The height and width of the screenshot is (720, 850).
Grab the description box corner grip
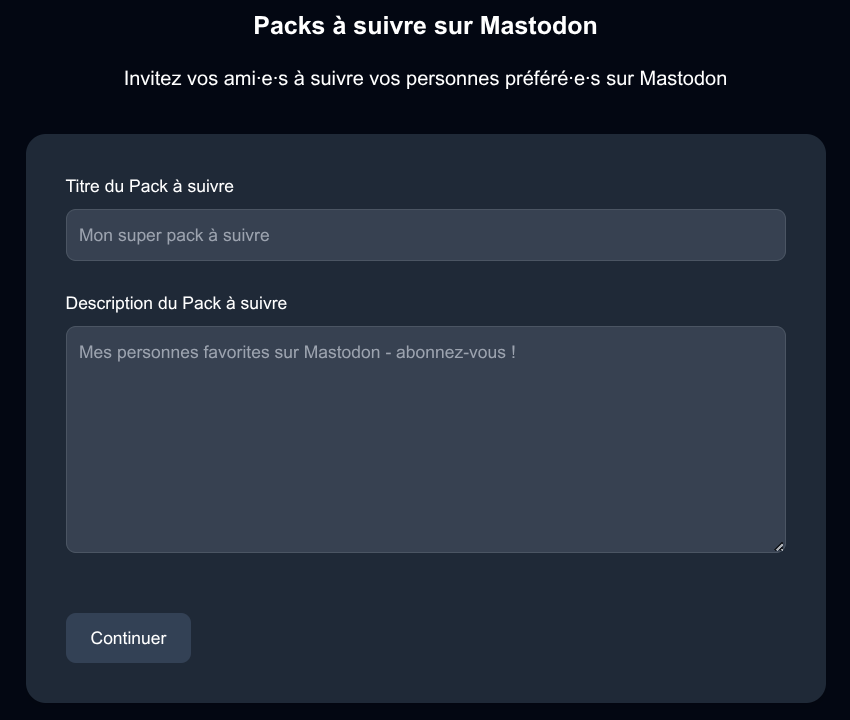coord(779,547)
